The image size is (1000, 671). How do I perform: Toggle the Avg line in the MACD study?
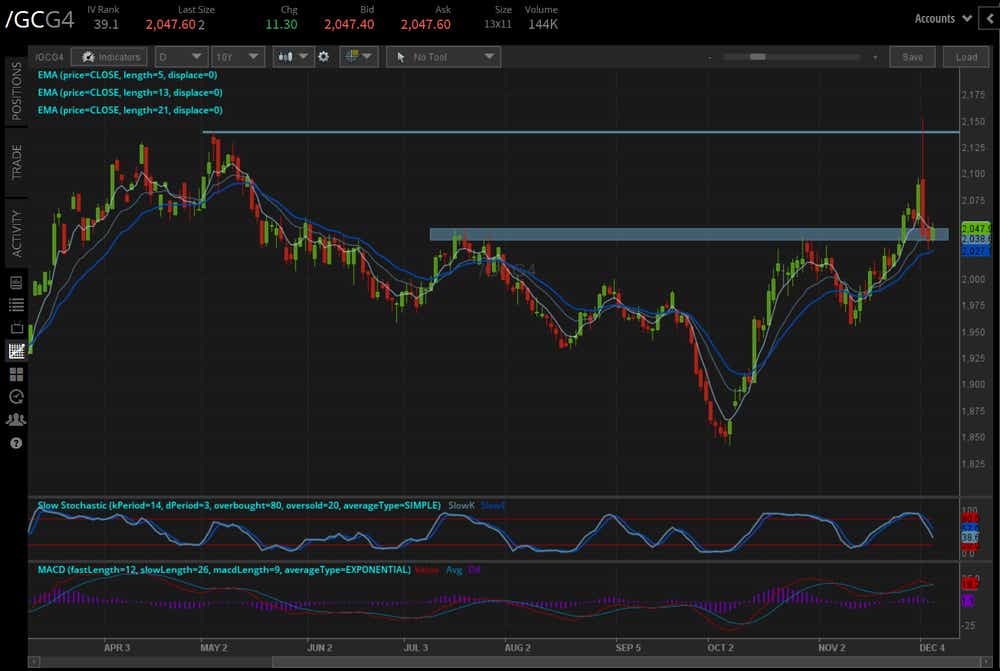[452, 569]
